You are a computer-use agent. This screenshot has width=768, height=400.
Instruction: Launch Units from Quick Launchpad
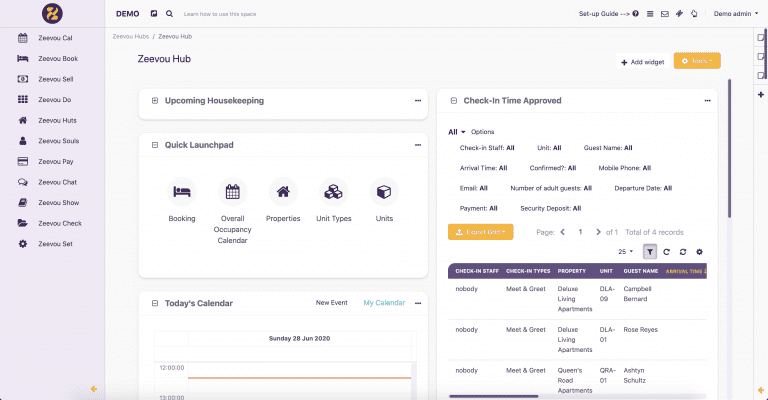pos(384,200)
